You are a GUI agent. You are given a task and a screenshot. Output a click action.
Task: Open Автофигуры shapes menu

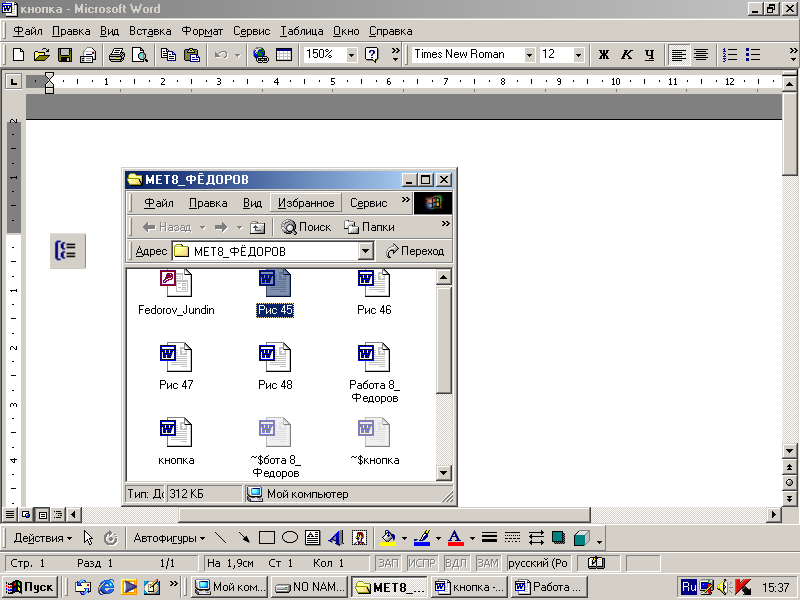[169, 538]
